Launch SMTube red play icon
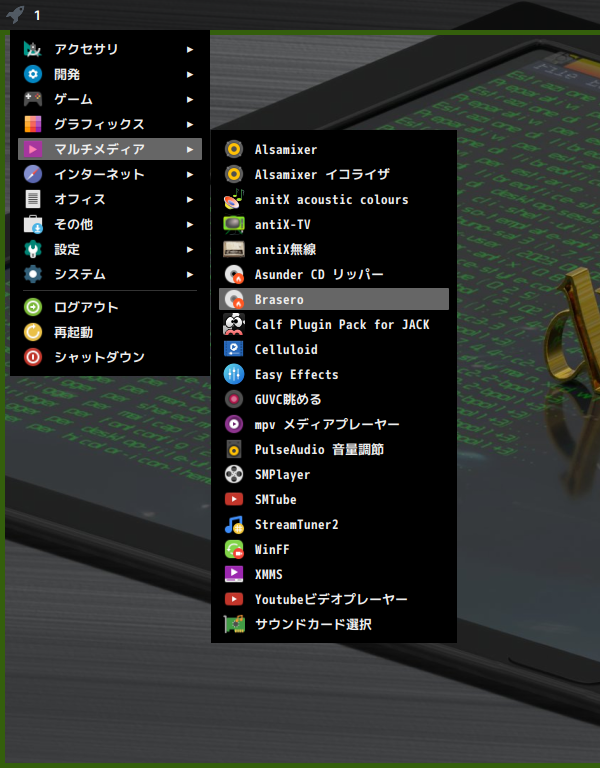600x768 pixels. tap(234, 499)
